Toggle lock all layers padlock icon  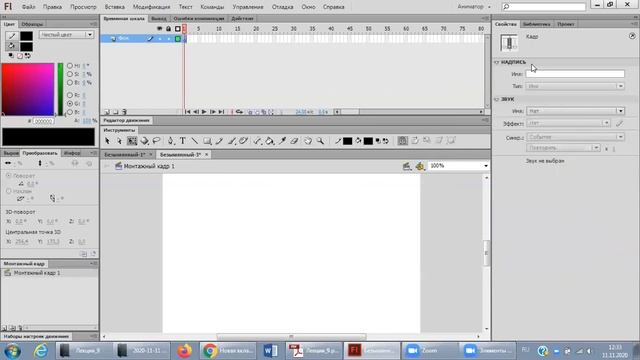pyautogui.click(x=168, y=29)
